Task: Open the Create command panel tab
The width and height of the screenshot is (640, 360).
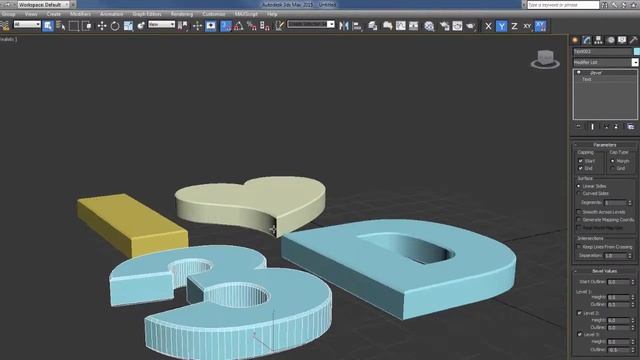Action: pos(575,40)
